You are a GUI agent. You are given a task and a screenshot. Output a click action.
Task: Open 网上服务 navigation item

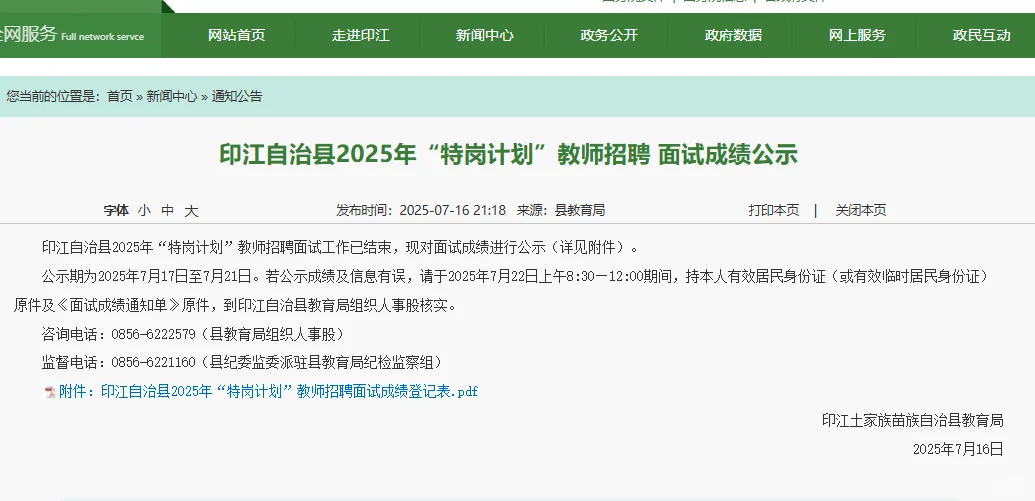tap(857, 36)
